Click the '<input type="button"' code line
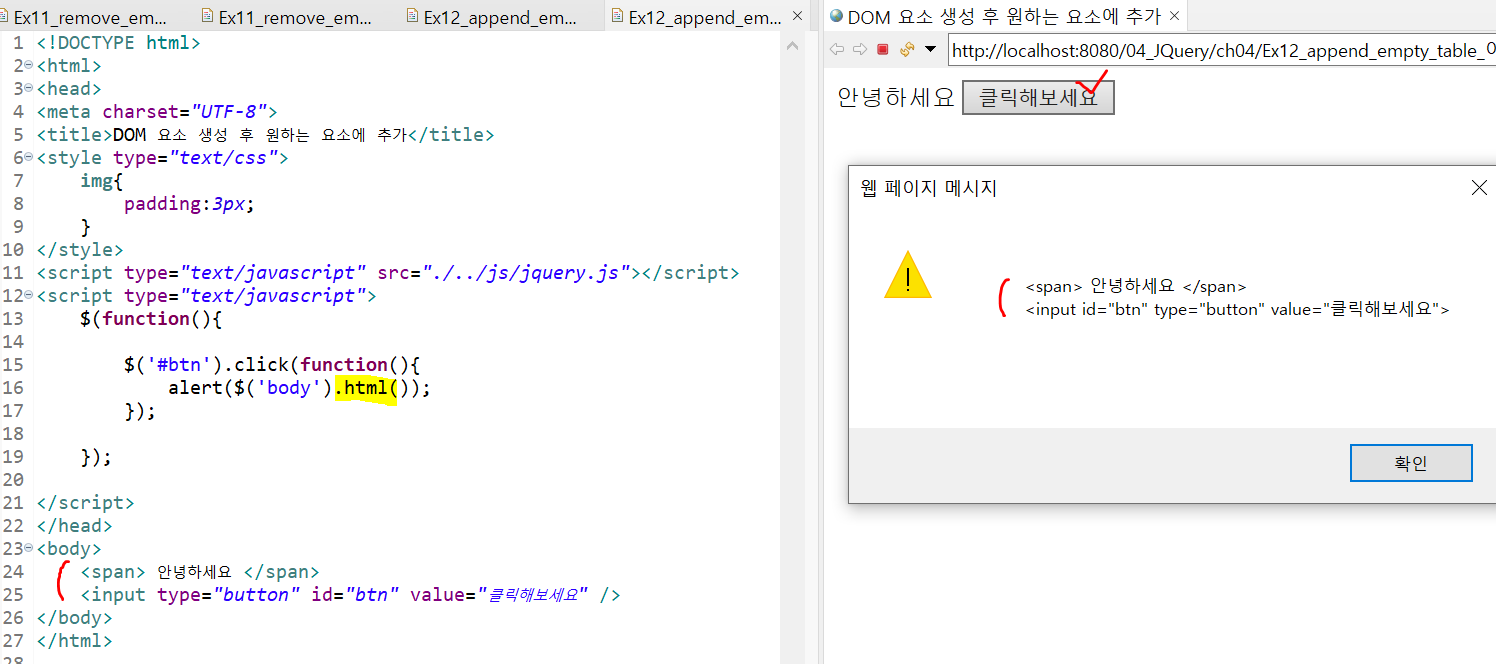 [350, 595]
